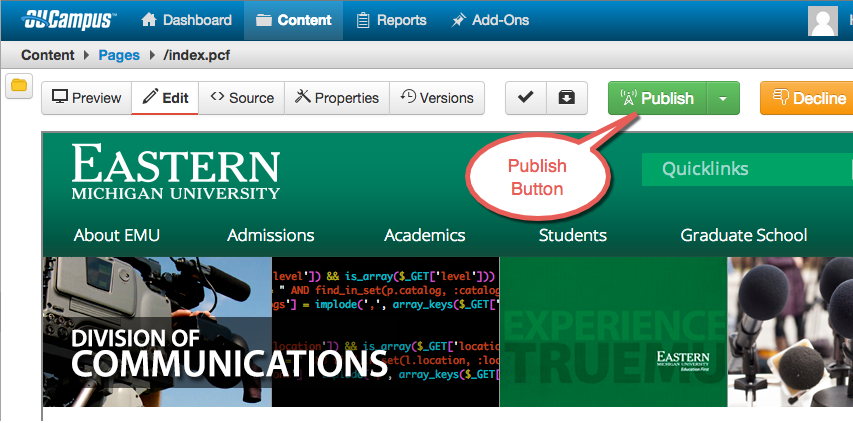This screenshot has width=853, height=423.
Task: Expand the Publish dropdown arrow
Action: (723, 98)
